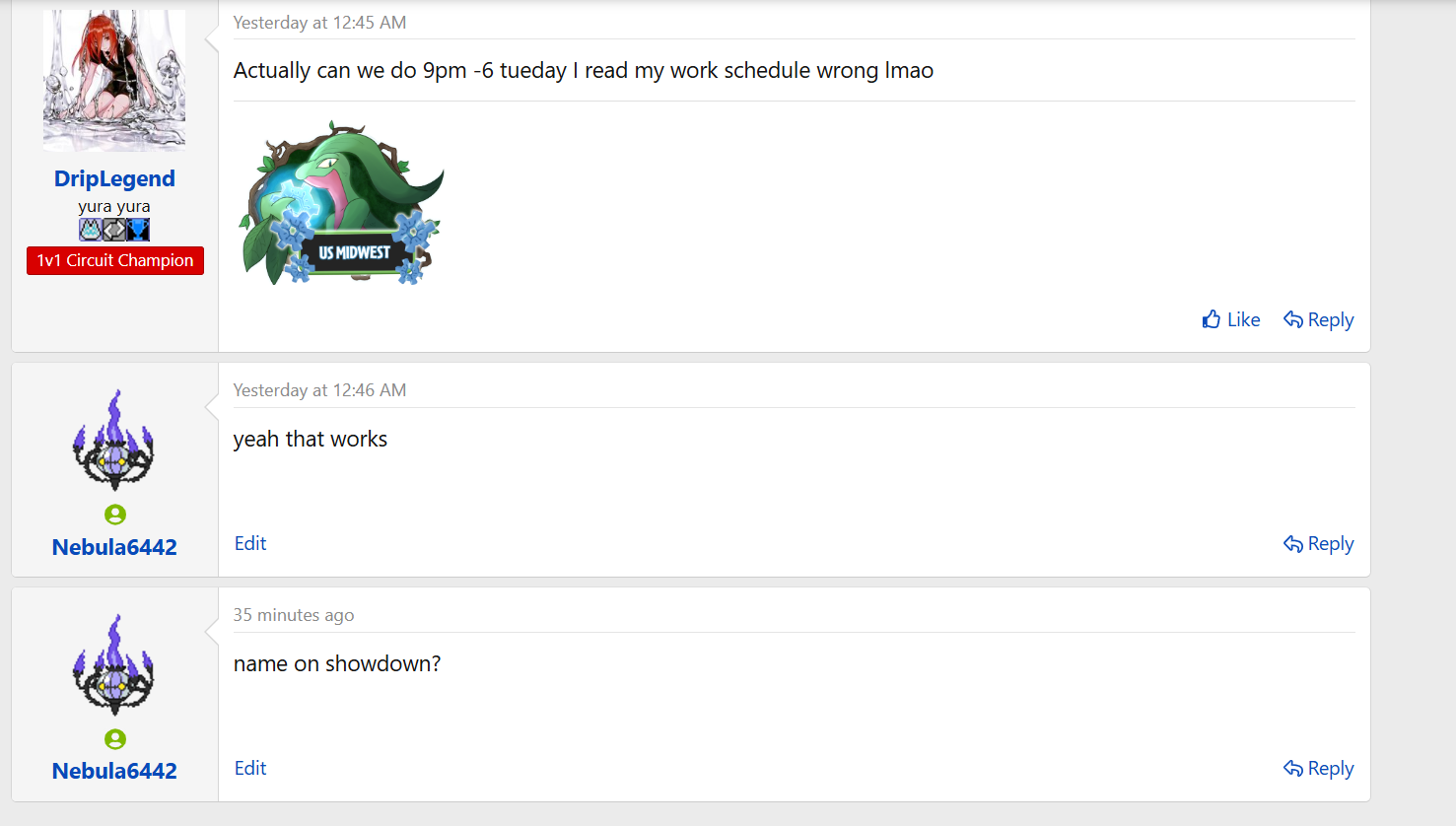The width and height of the screenshot is (1456, 826).
Task: Open the "Yesterday at 12:45 AM" timestamp permalink
Action: 319,23
